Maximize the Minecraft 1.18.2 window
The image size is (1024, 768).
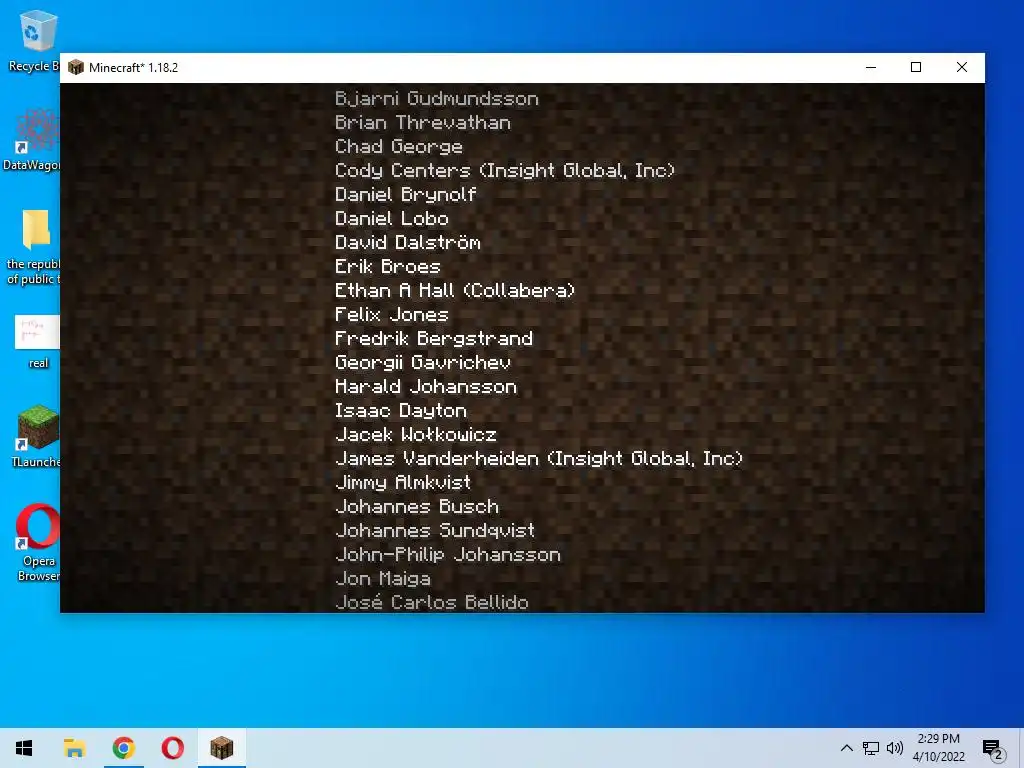tap(916, 67)
